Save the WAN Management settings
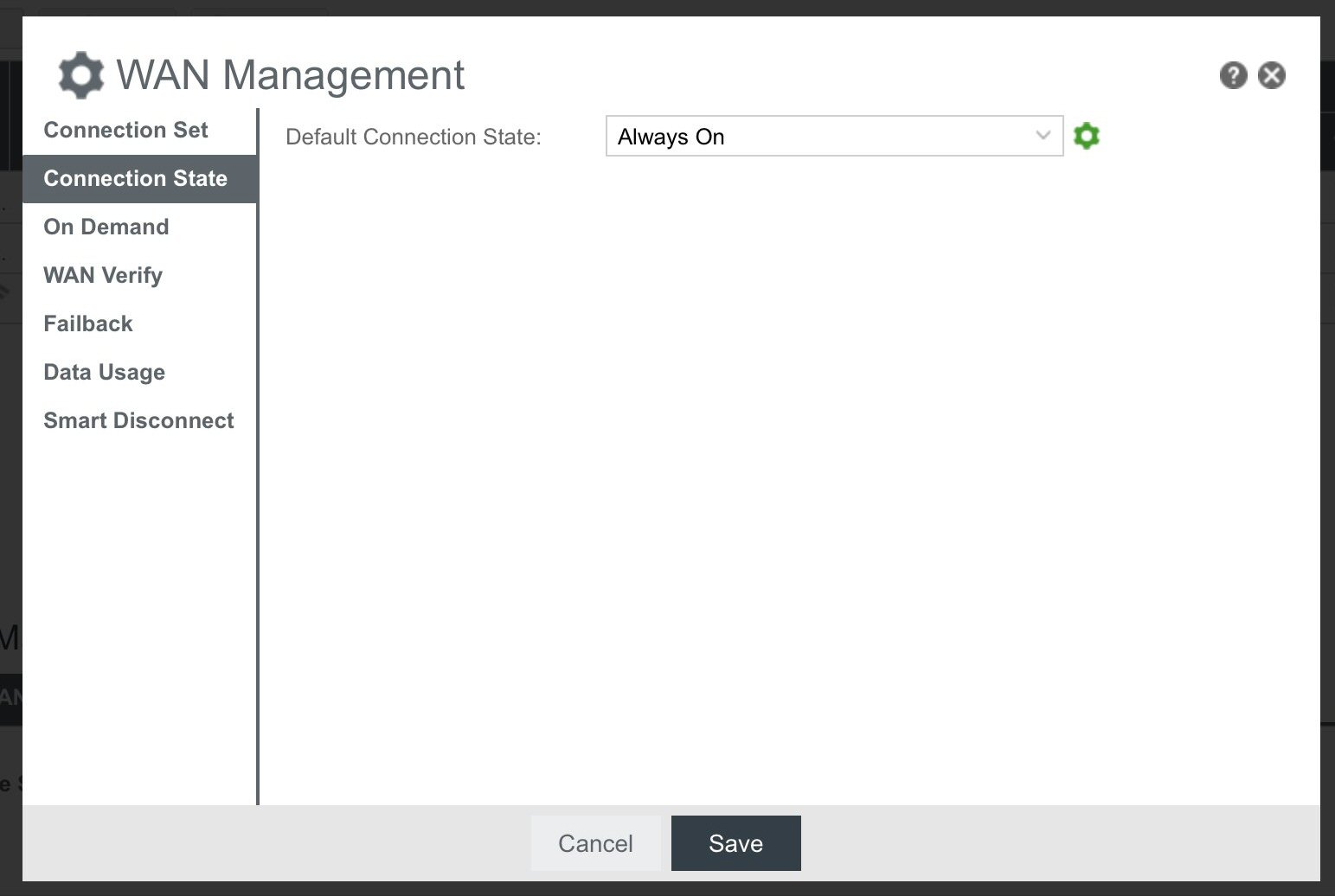 coord(735,843)
